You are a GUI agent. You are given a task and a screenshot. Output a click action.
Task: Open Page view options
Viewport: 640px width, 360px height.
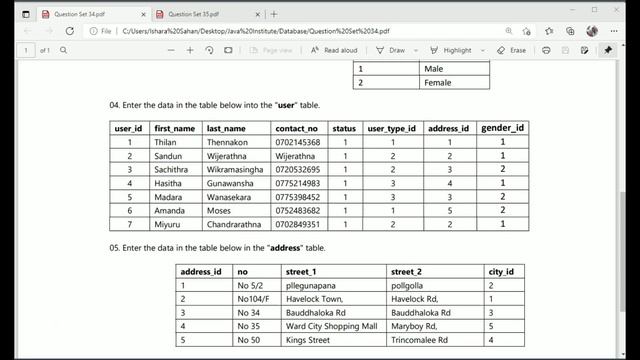click(271, 50)
